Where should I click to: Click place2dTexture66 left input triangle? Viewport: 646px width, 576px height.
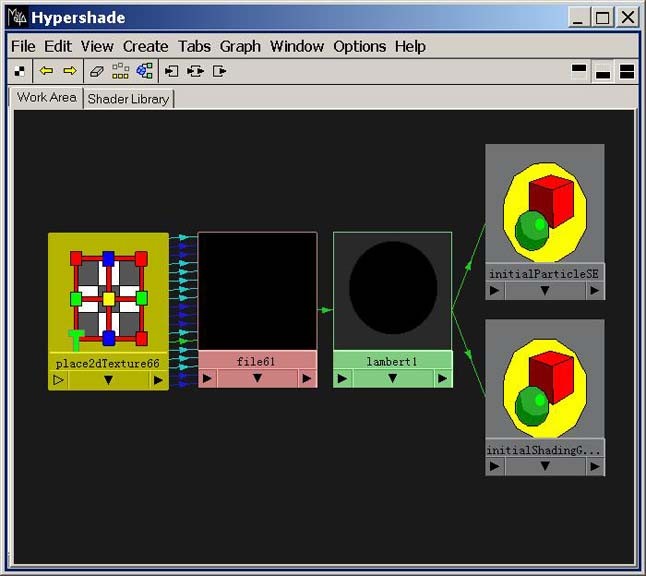(59, 379)
